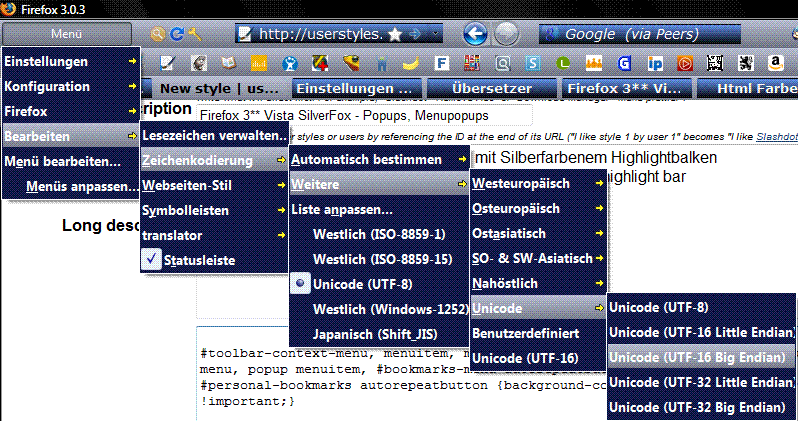Expand the Westeuropäisch encoding submenu
The width and height of the screenshot is (798, 421).
[537, 183]
